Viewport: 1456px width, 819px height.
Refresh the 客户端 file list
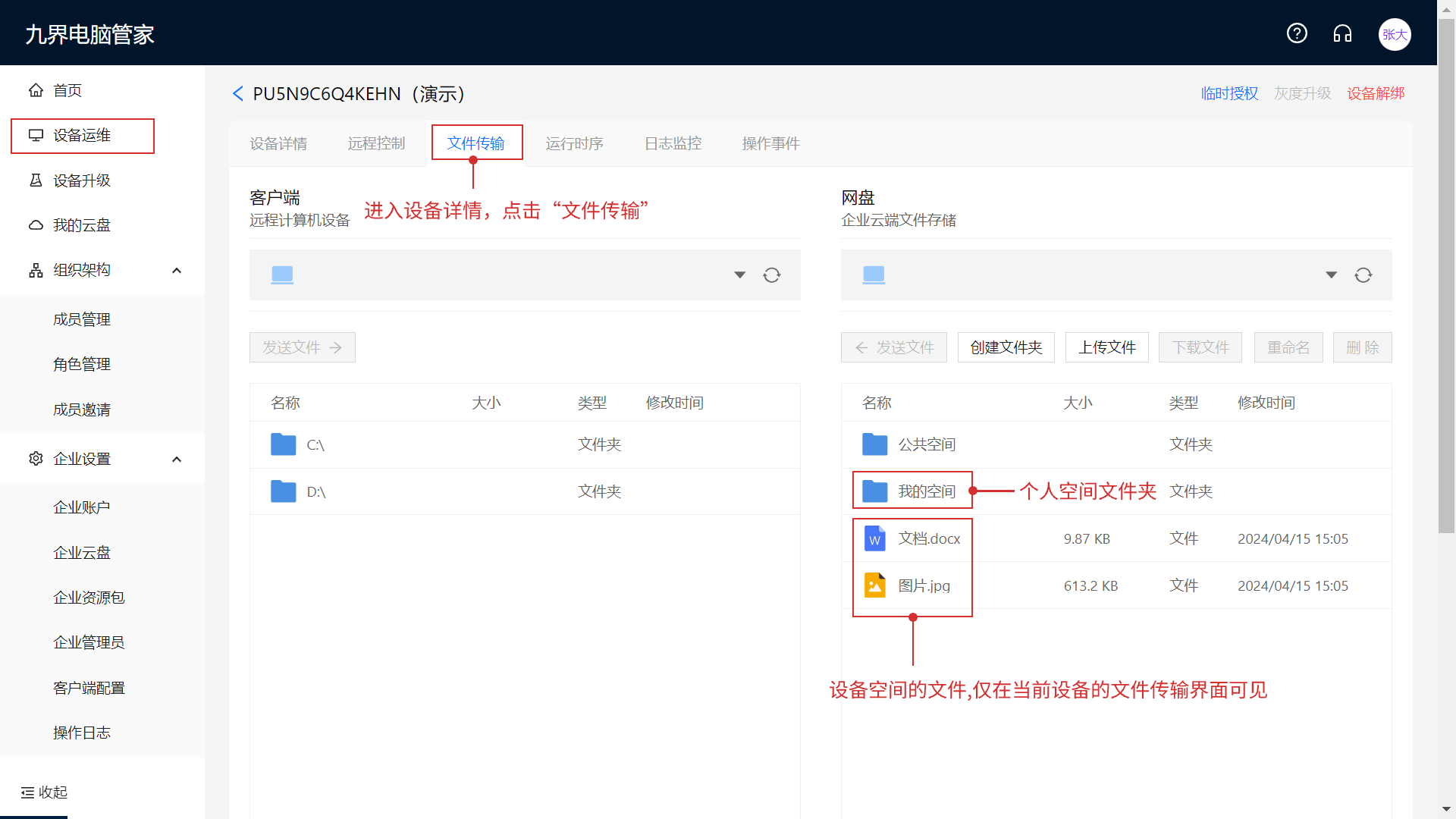(x=772, y=275)
